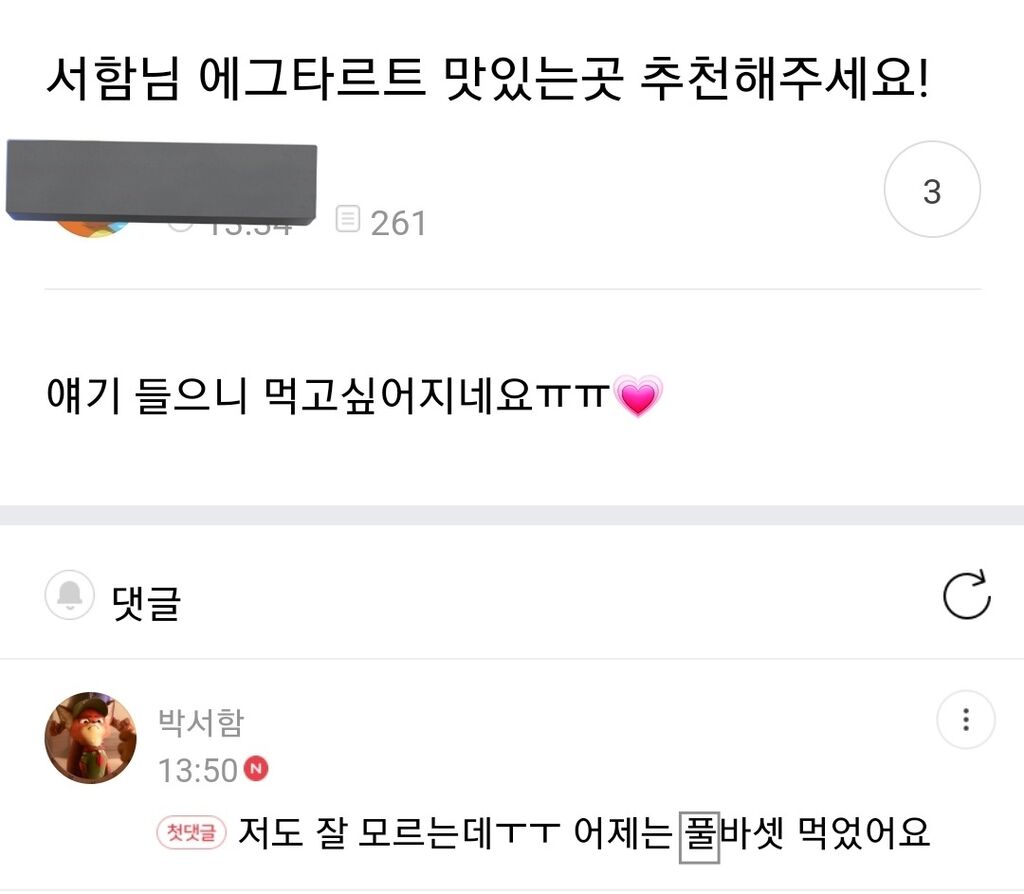Click the view count document icon

coord(347,219)
